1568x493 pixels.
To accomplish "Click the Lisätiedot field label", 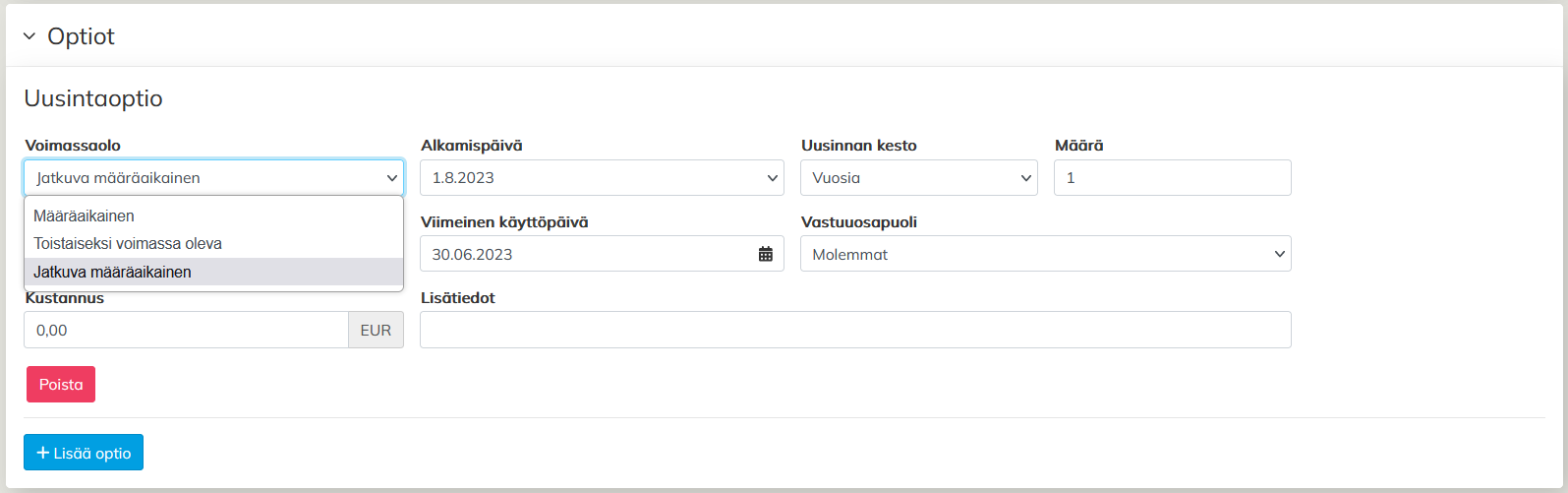I will tap(458, 297).
